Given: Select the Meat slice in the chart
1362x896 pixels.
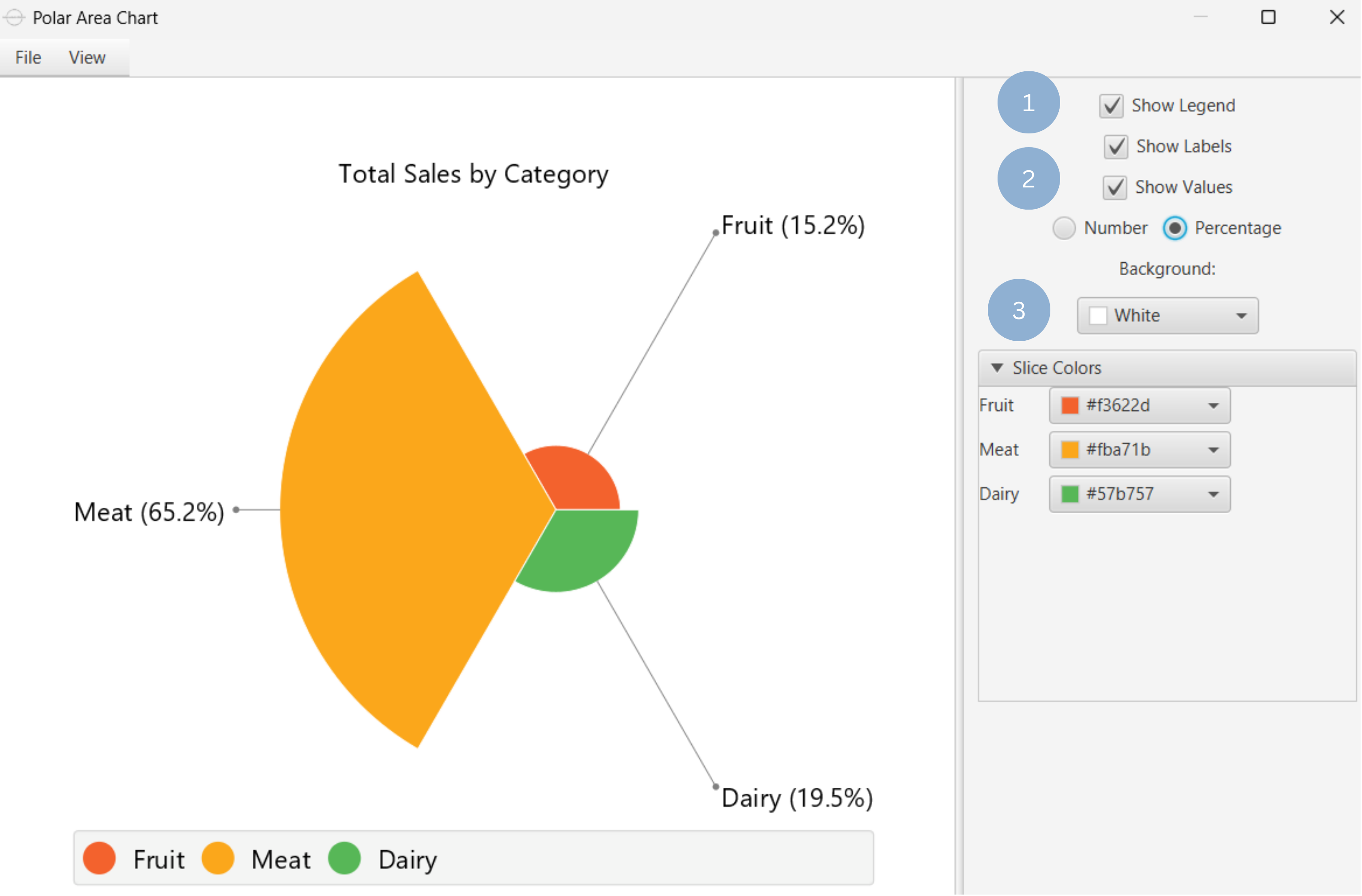Looking at the screenshot, I should coord(401,509).
